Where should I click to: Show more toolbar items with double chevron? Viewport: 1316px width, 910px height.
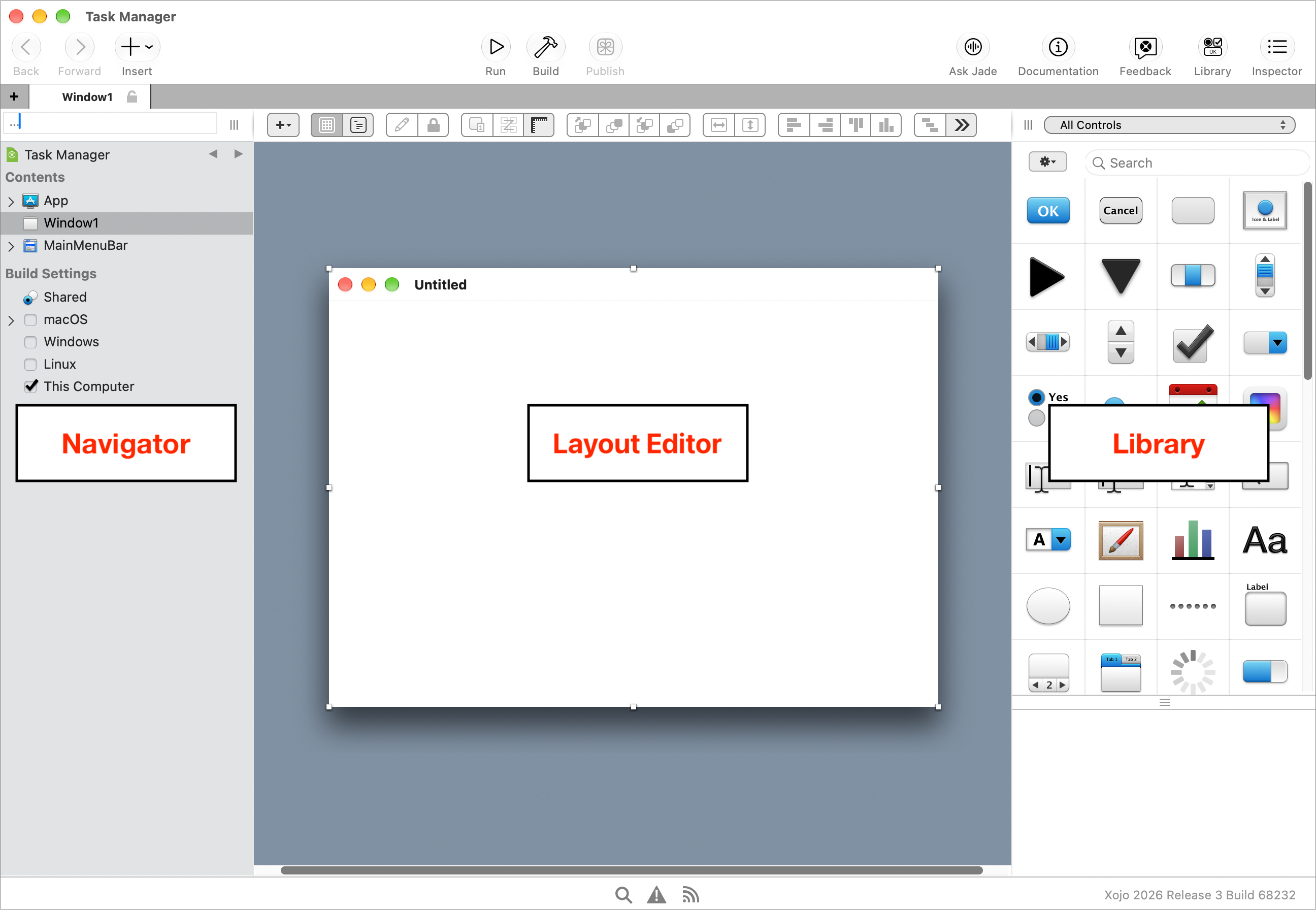(962, 125)
